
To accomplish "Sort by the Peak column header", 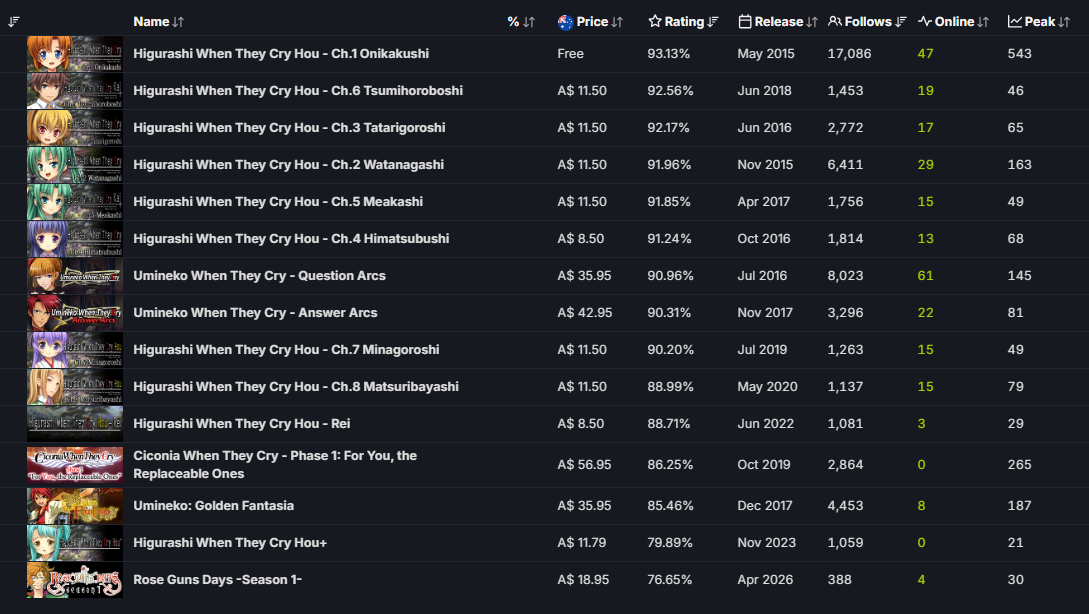I will coord(1039,22).
